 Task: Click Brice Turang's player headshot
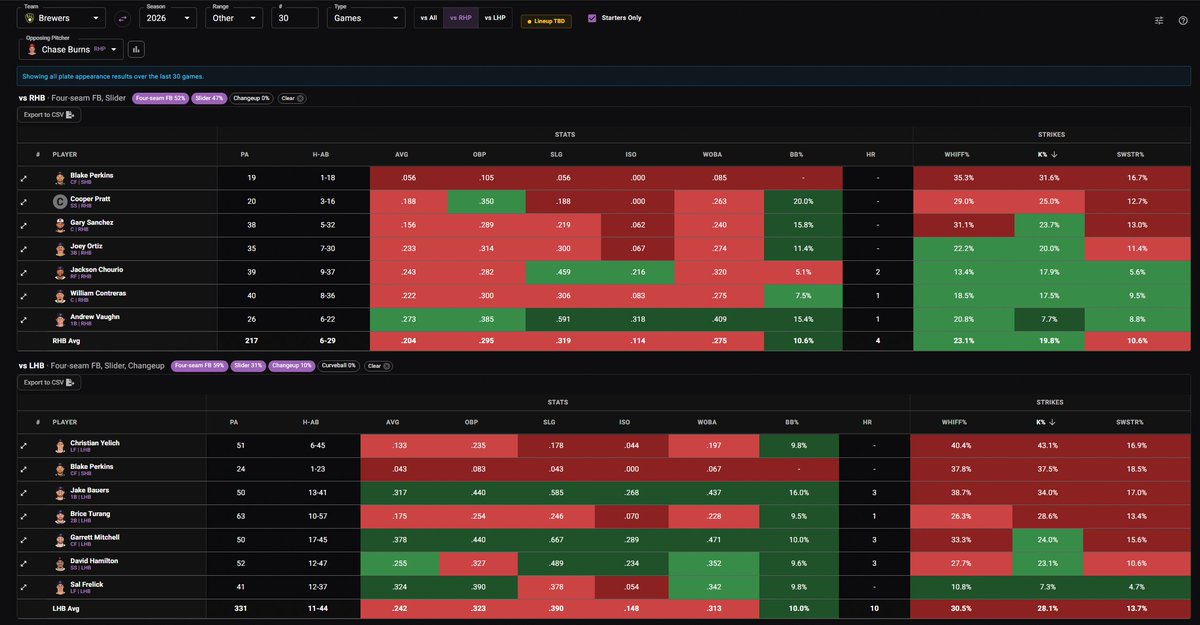61,515
